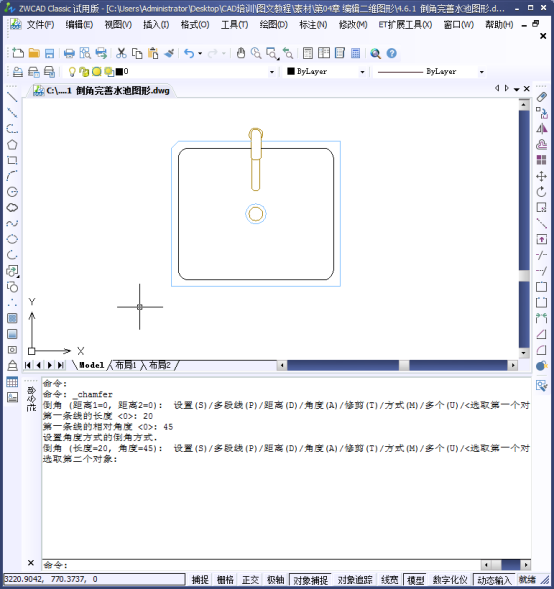Toggle 极轴 polar tracking

tap(275, 580)
